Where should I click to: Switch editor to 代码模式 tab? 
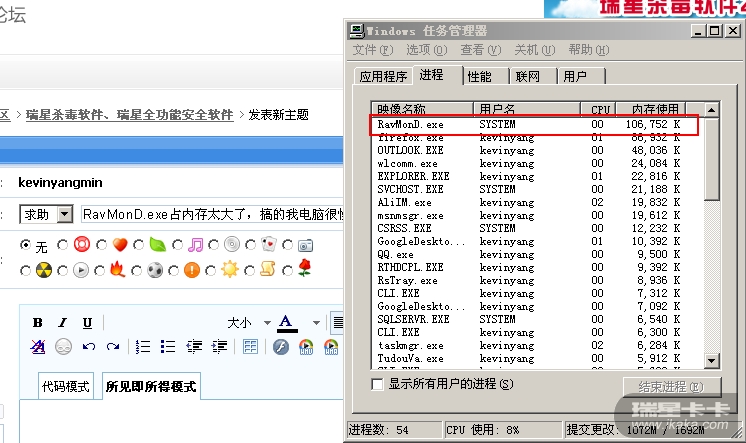(66, 386)
